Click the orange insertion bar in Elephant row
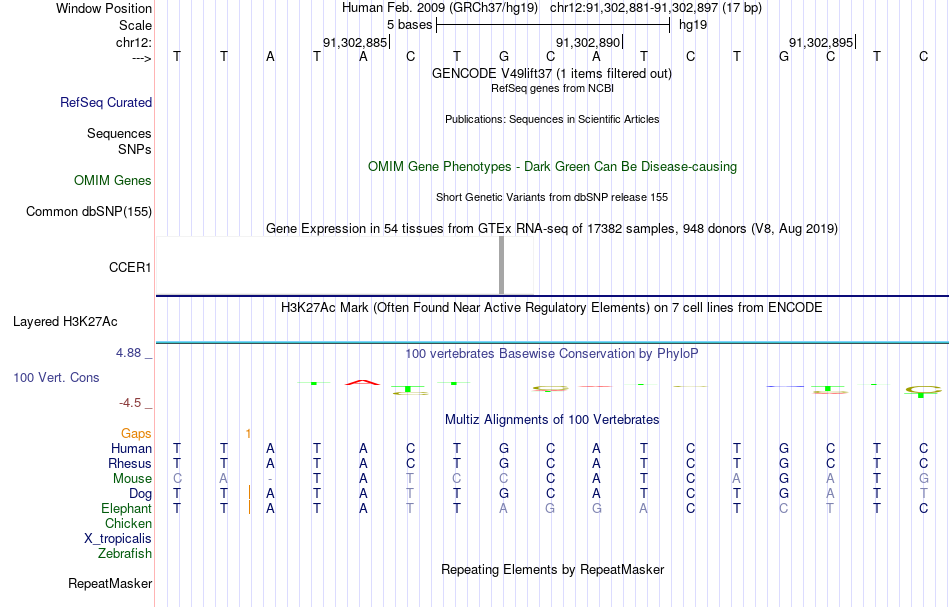This screenshot has height=607, width=950. tap(250, 507)
